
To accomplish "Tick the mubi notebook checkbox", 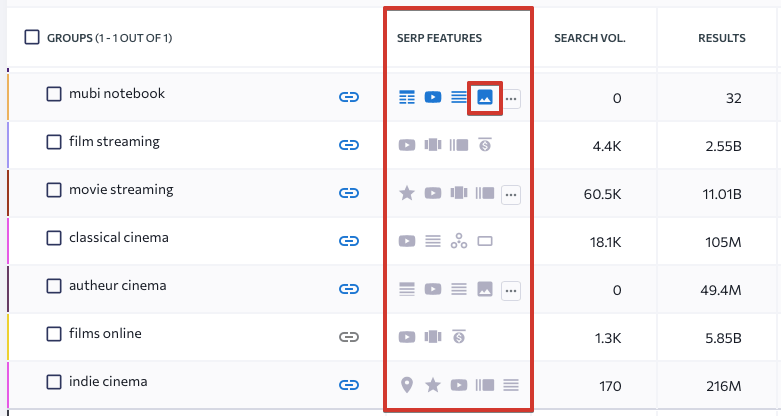I will click(x=54, y=94).
